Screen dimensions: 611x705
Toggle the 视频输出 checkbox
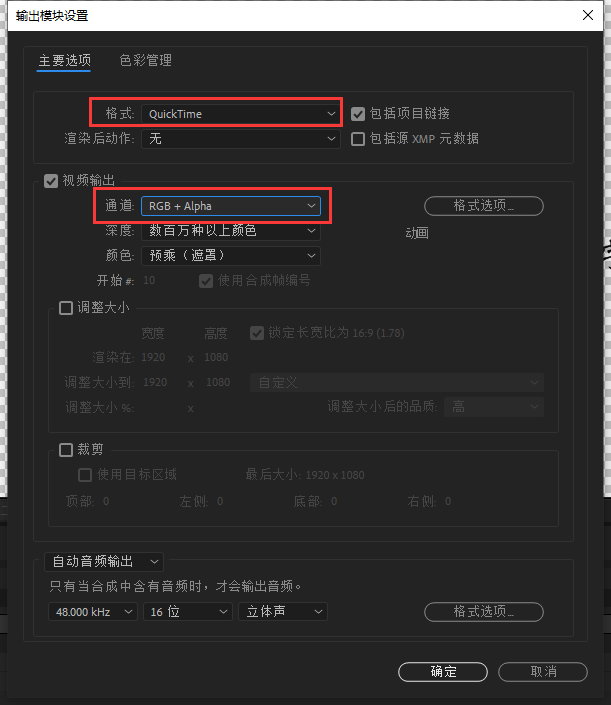coord(51,181)
